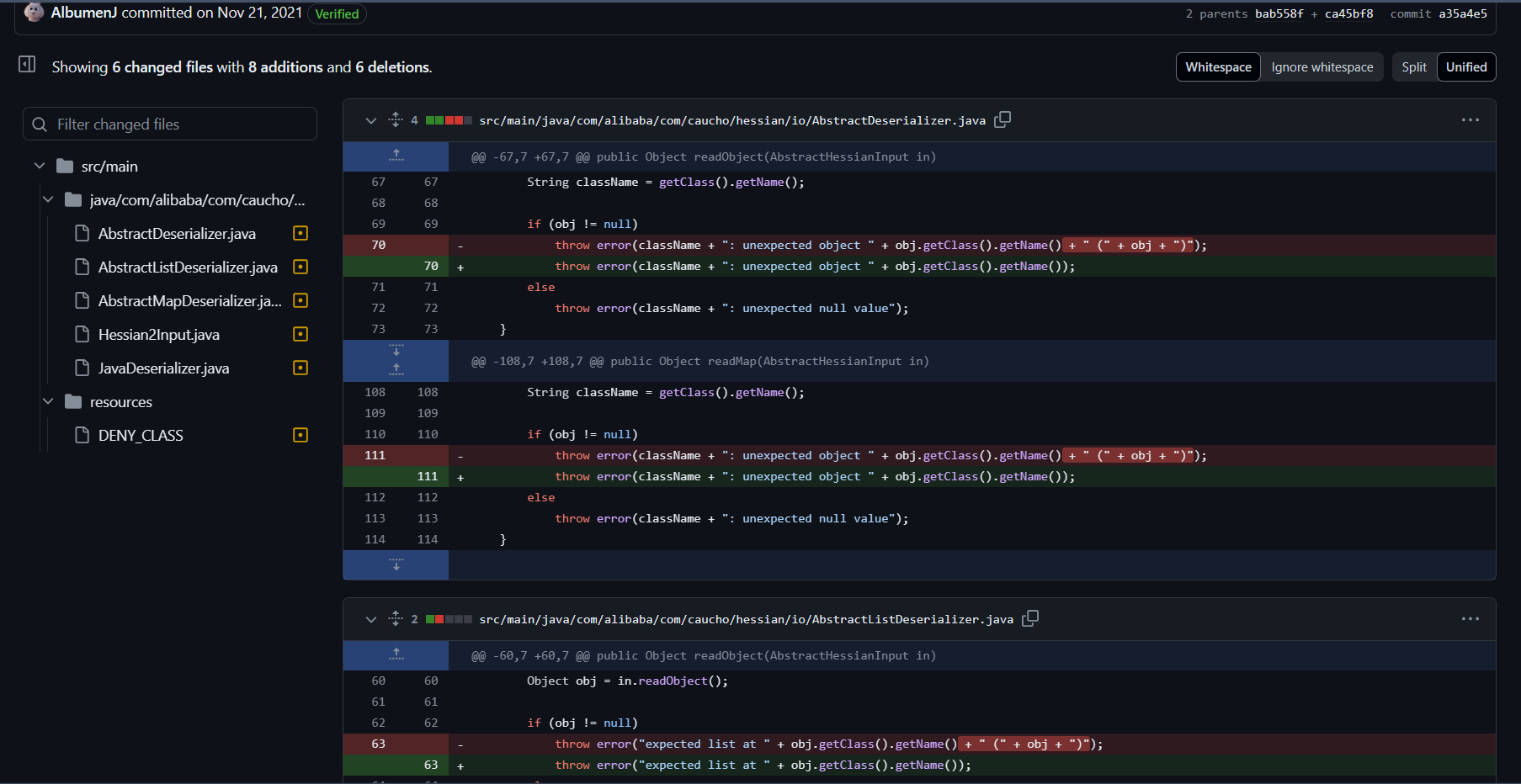
Task: Collapse java/com/alibaba/com/caucho folder
Action: coord(48,199)
